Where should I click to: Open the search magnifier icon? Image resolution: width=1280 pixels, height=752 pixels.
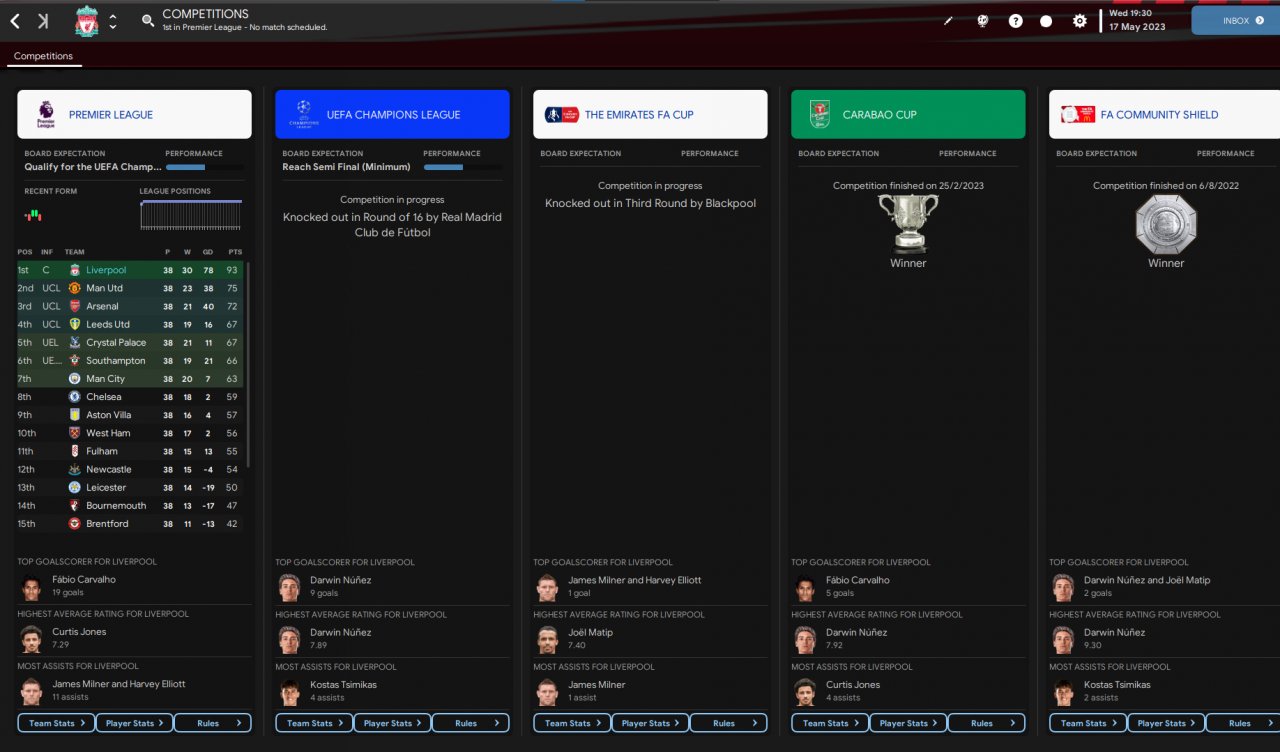pos(148,20)
